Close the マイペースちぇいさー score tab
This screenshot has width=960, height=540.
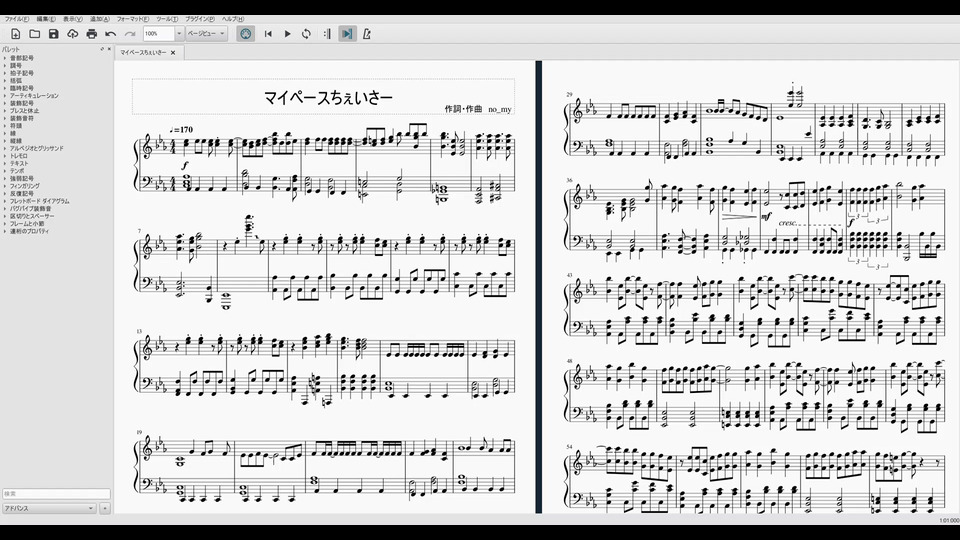[173, 53]
